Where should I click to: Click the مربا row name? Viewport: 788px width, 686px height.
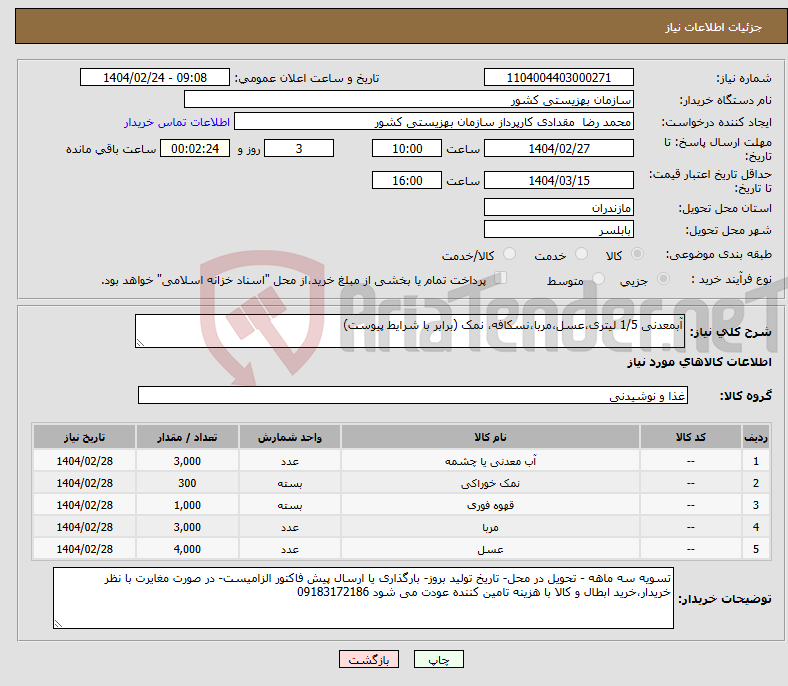coord(490,527)
